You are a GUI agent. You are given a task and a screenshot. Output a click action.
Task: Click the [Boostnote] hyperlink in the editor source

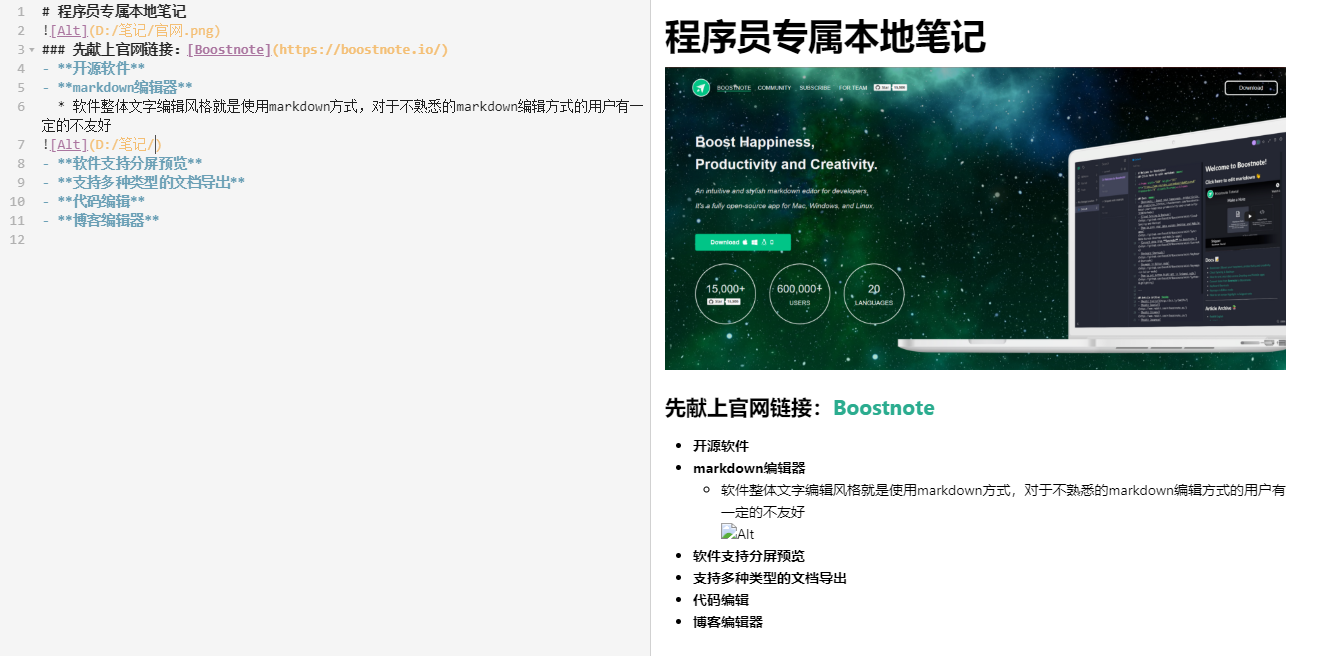[x=228, y=49]
